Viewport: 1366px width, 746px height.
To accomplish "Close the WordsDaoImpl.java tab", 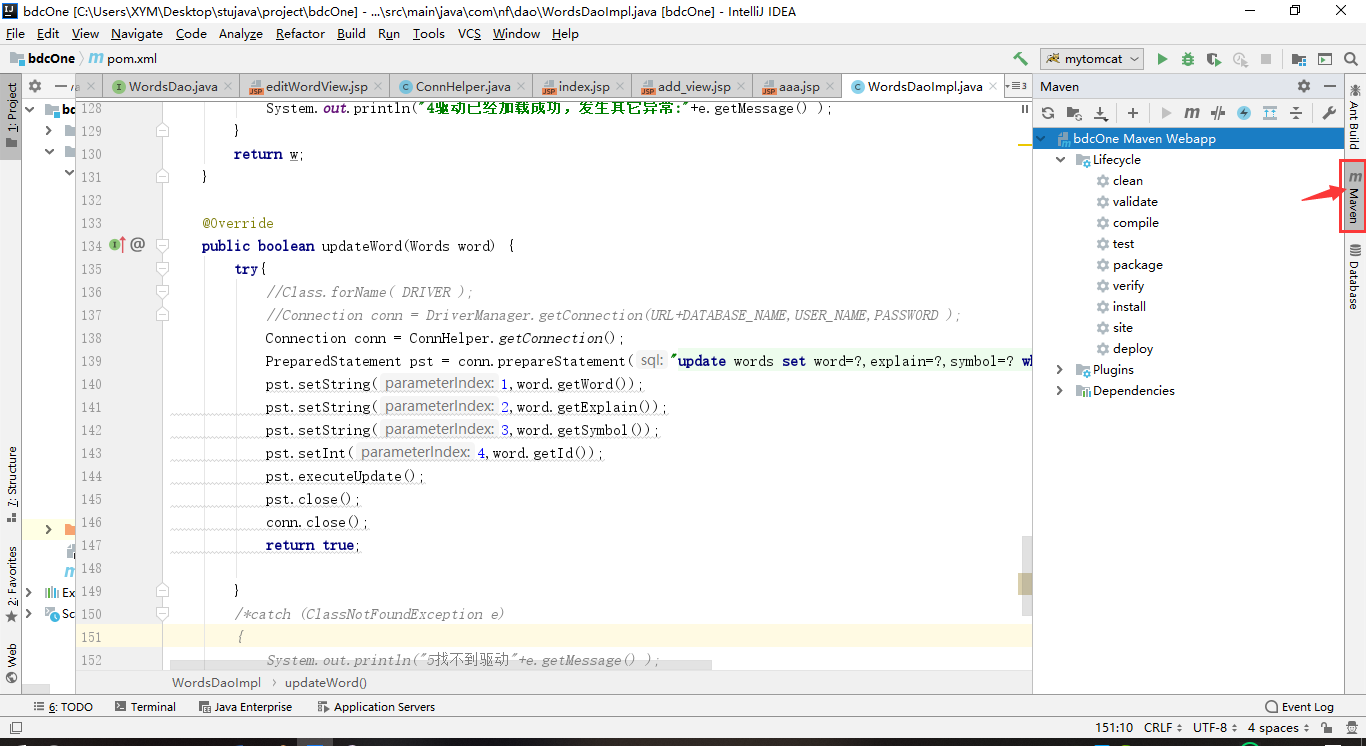I will point(993,87).
